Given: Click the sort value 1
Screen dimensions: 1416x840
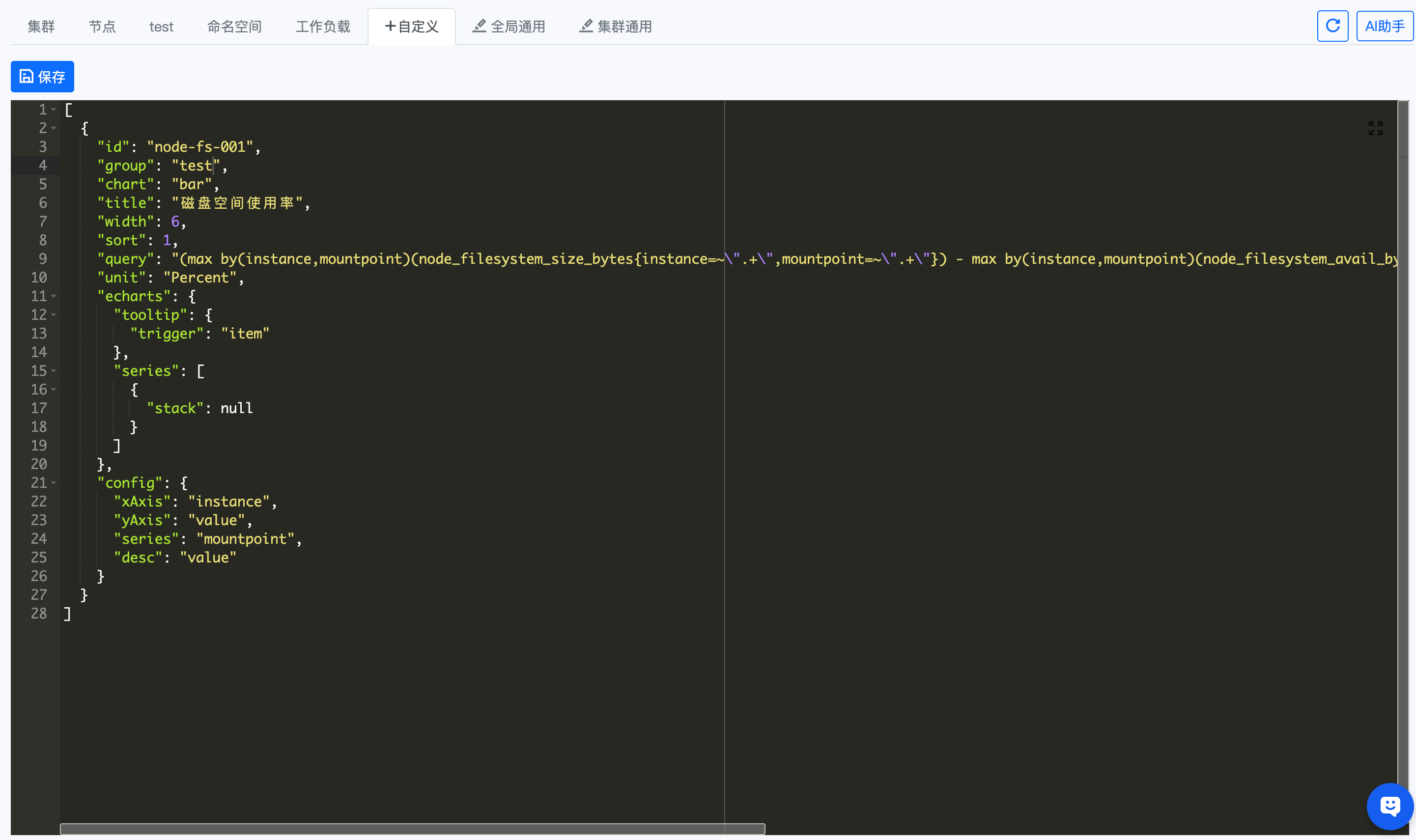Looking at the screenshot, I should point(167,241).
